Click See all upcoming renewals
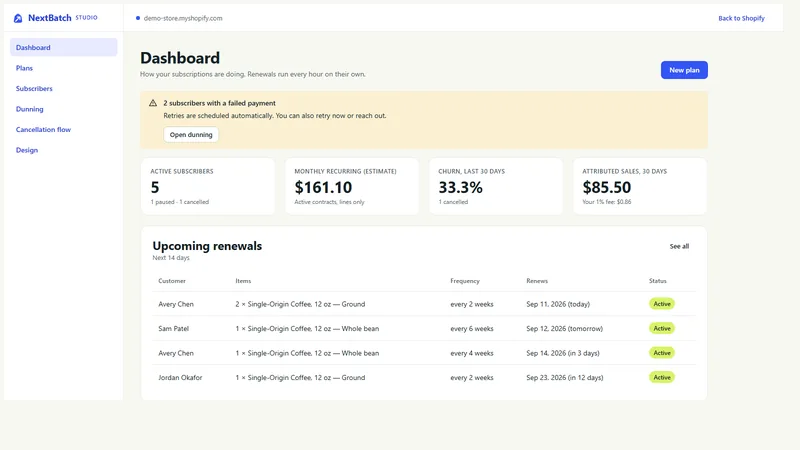 [x=679, y=246]
